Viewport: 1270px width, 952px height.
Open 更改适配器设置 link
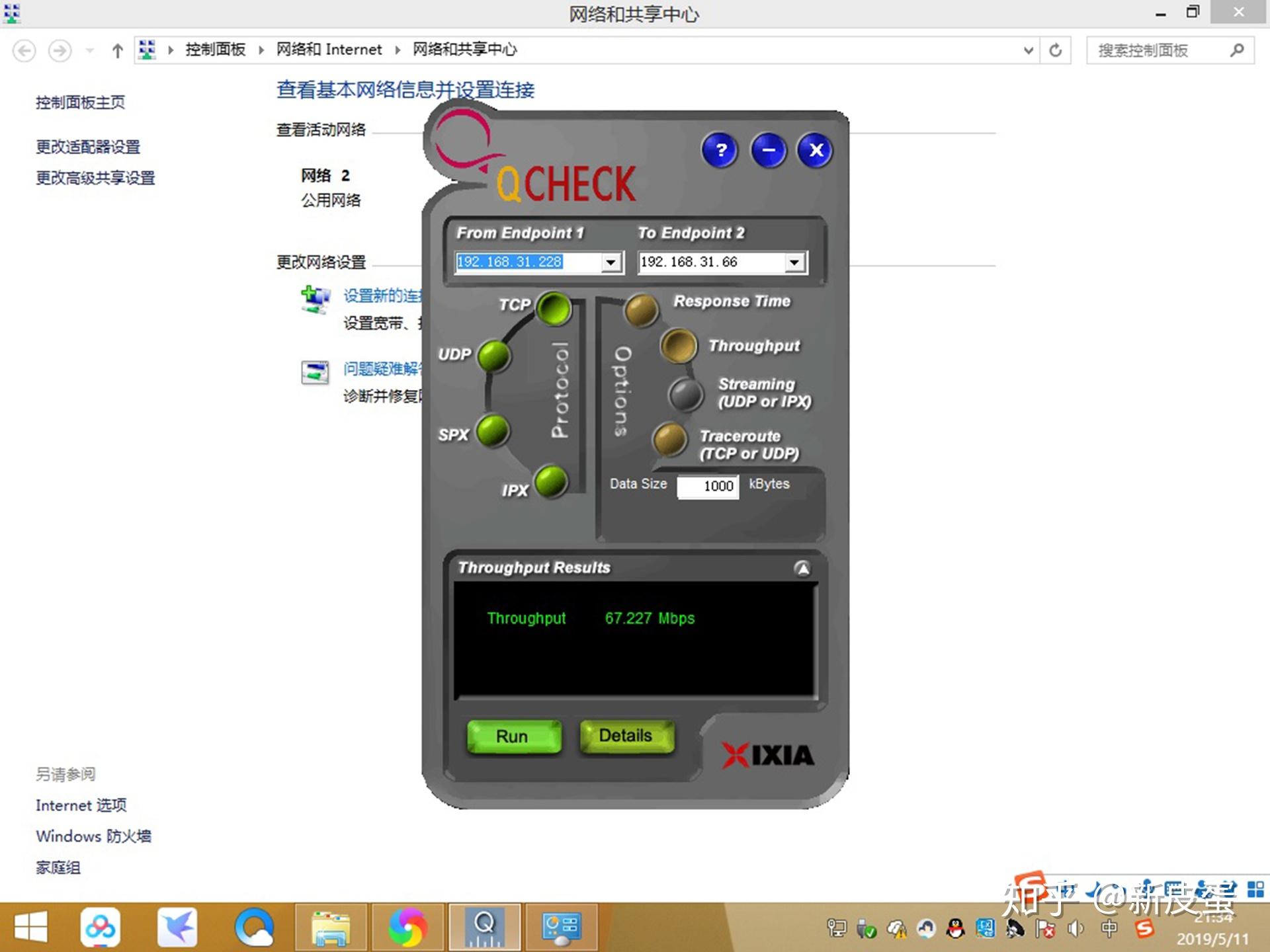click(x=88, y=147)
